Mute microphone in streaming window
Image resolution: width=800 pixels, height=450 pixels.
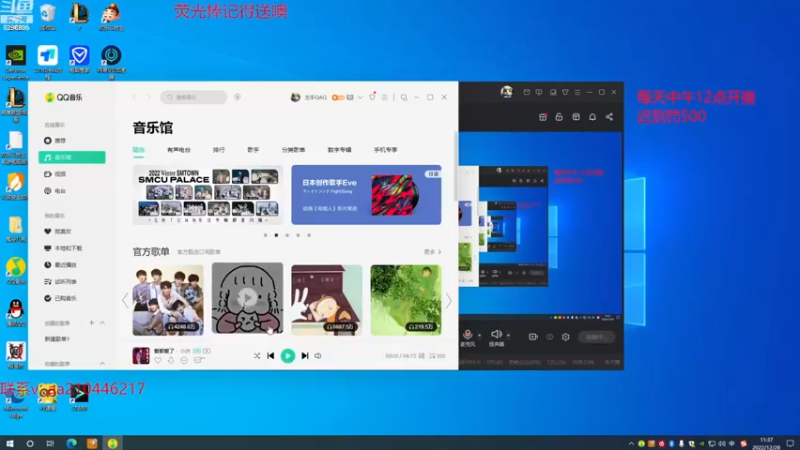467,336
